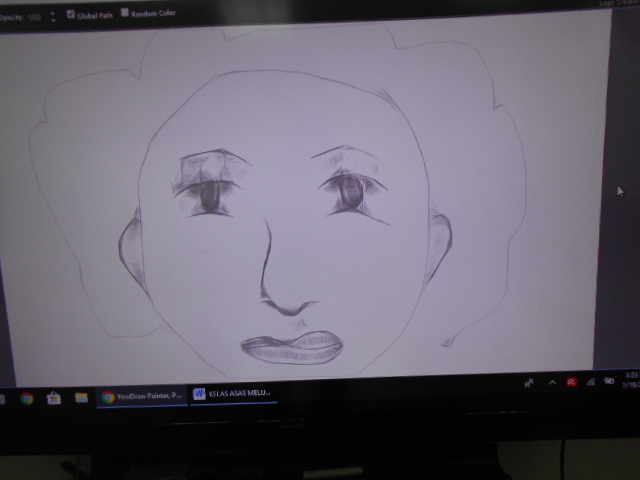This screenshot has width=640, height=480.
Task: Click the red antivirus tray icon
Action: pyautogui.click(x=572, y=382)
